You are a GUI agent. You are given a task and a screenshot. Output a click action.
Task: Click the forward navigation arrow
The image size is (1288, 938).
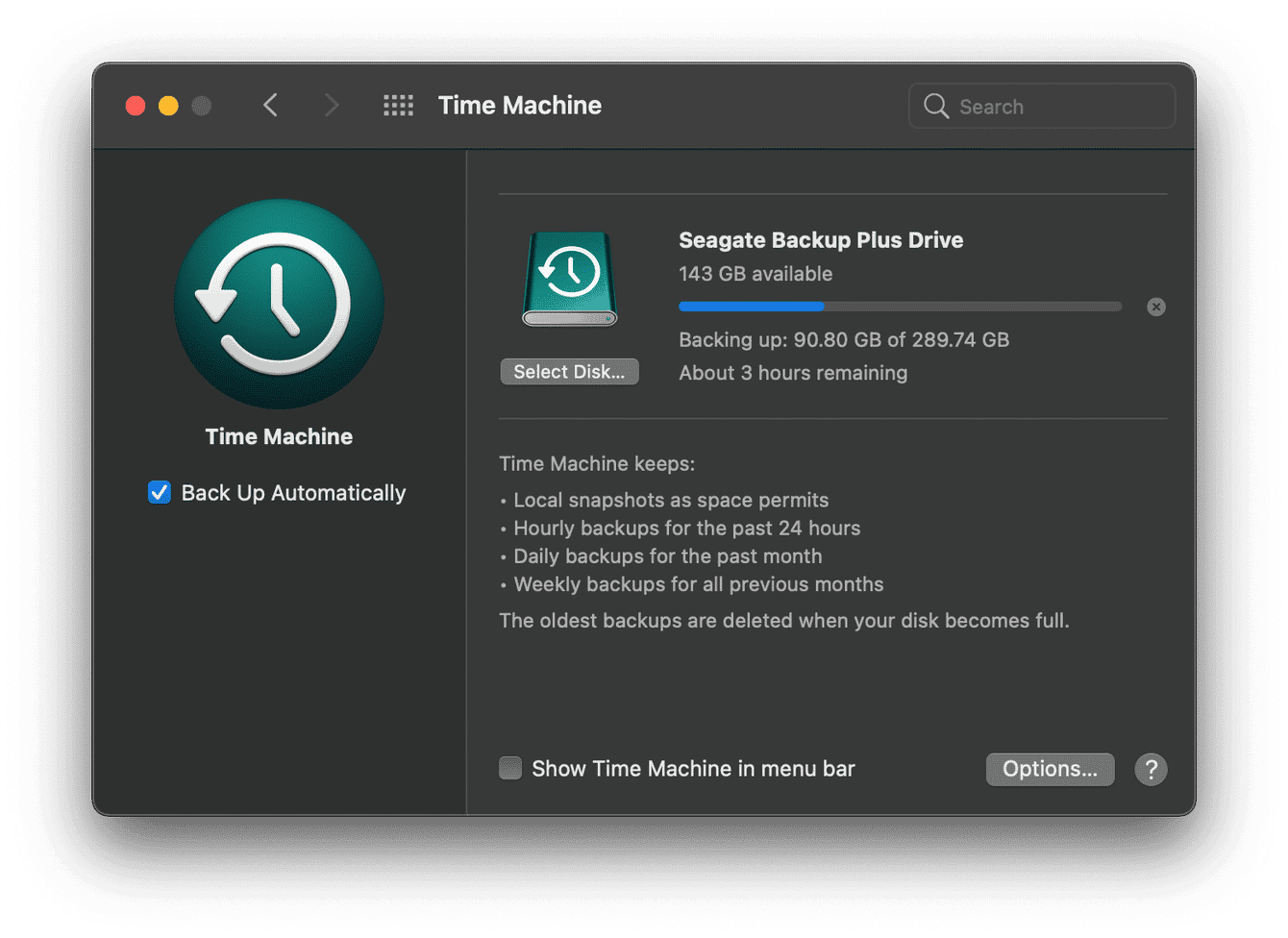[331, 105]
